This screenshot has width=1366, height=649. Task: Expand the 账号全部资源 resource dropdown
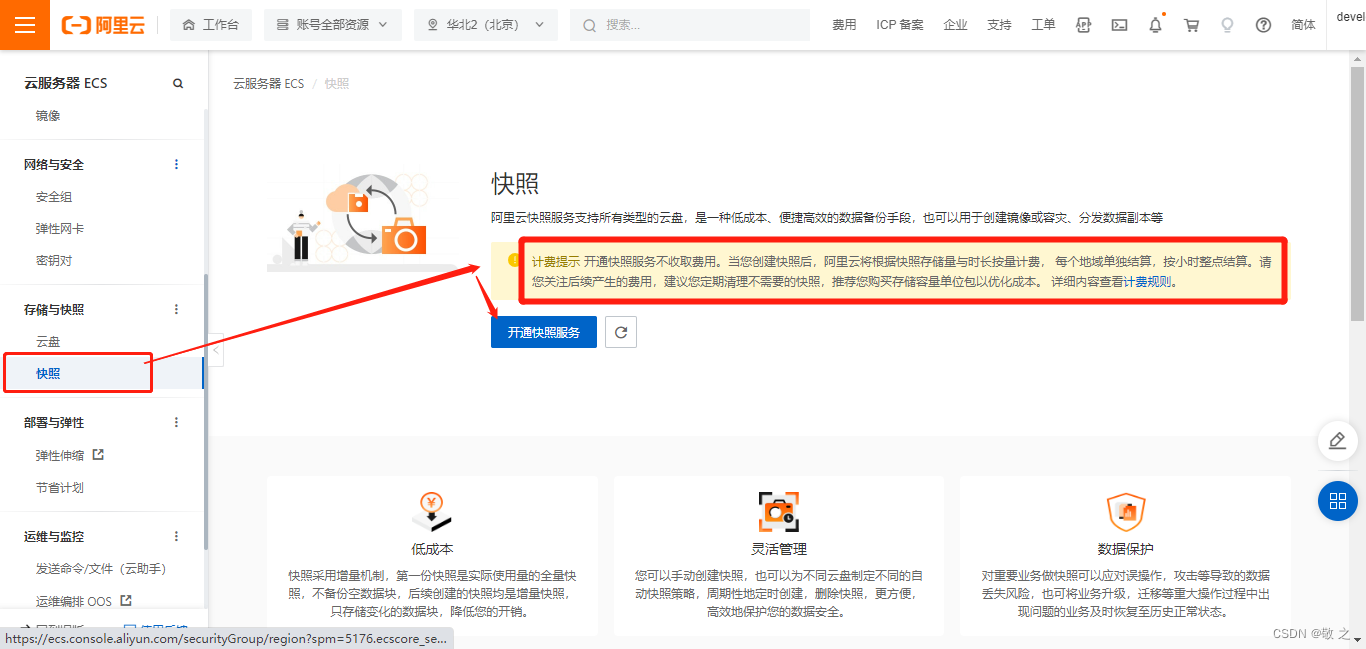click(x=332, y=25)
